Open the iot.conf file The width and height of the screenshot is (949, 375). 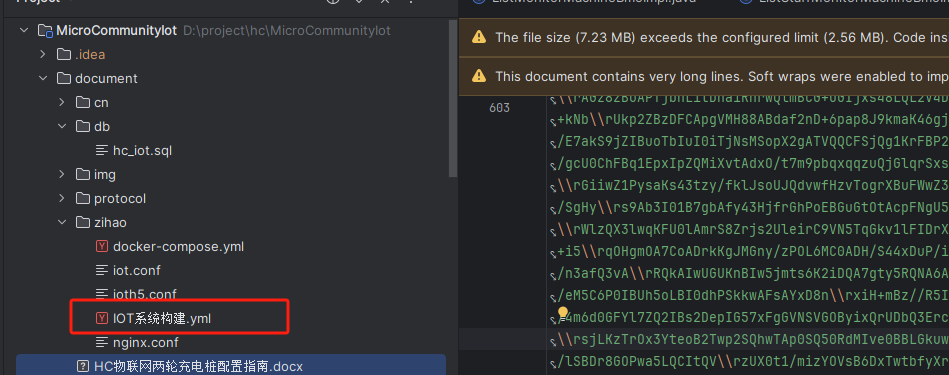[x=137, y=270]
